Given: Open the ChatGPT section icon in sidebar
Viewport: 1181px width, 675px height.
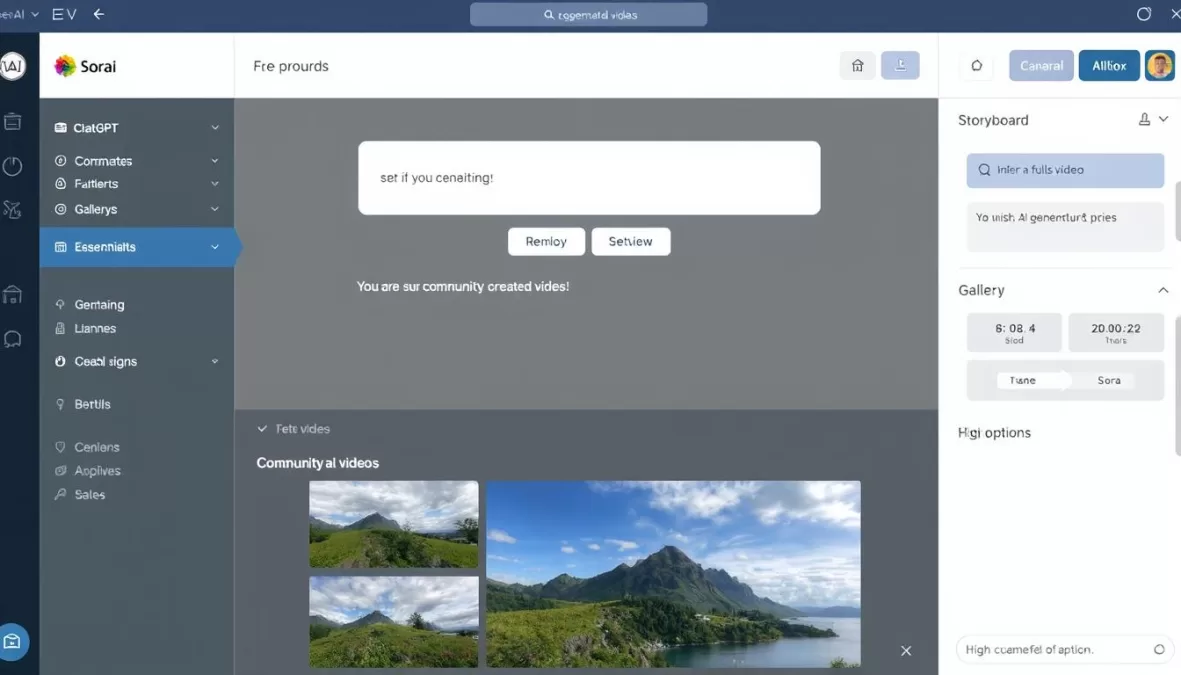Looking at the screenshot, I should [x=62, y=127].
